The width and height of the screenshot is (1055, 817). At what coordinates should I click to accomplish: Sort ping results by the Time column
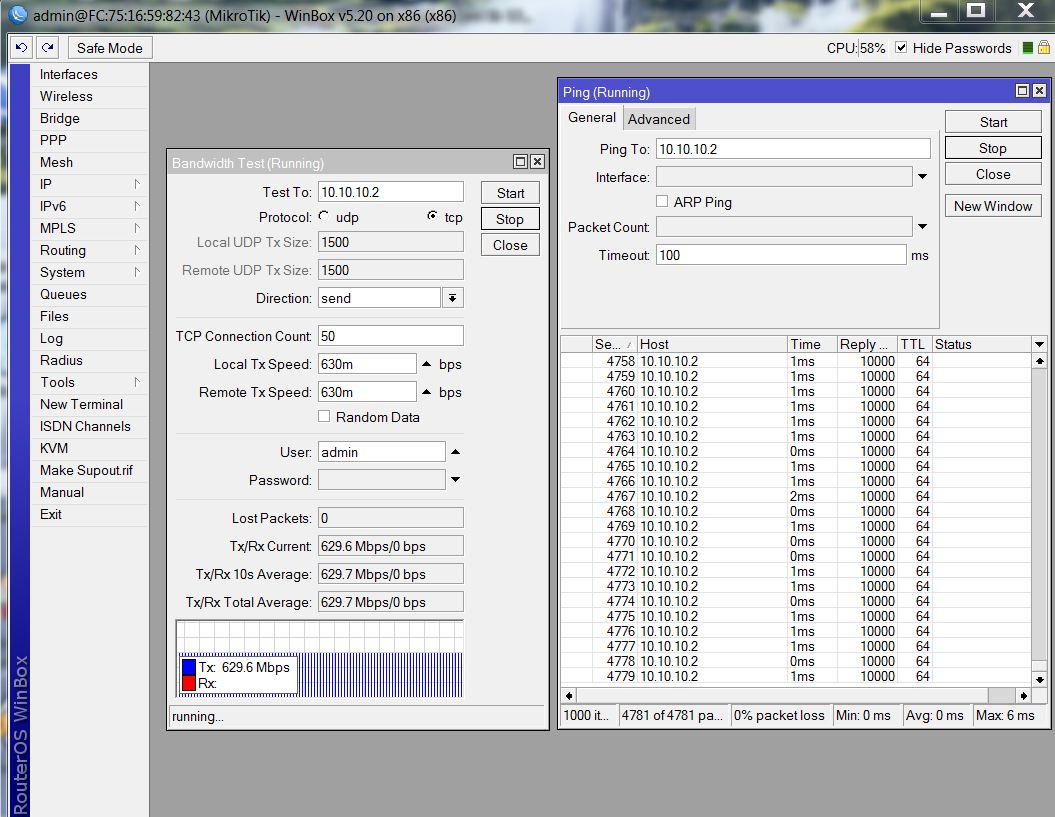[x=812, y=345]
